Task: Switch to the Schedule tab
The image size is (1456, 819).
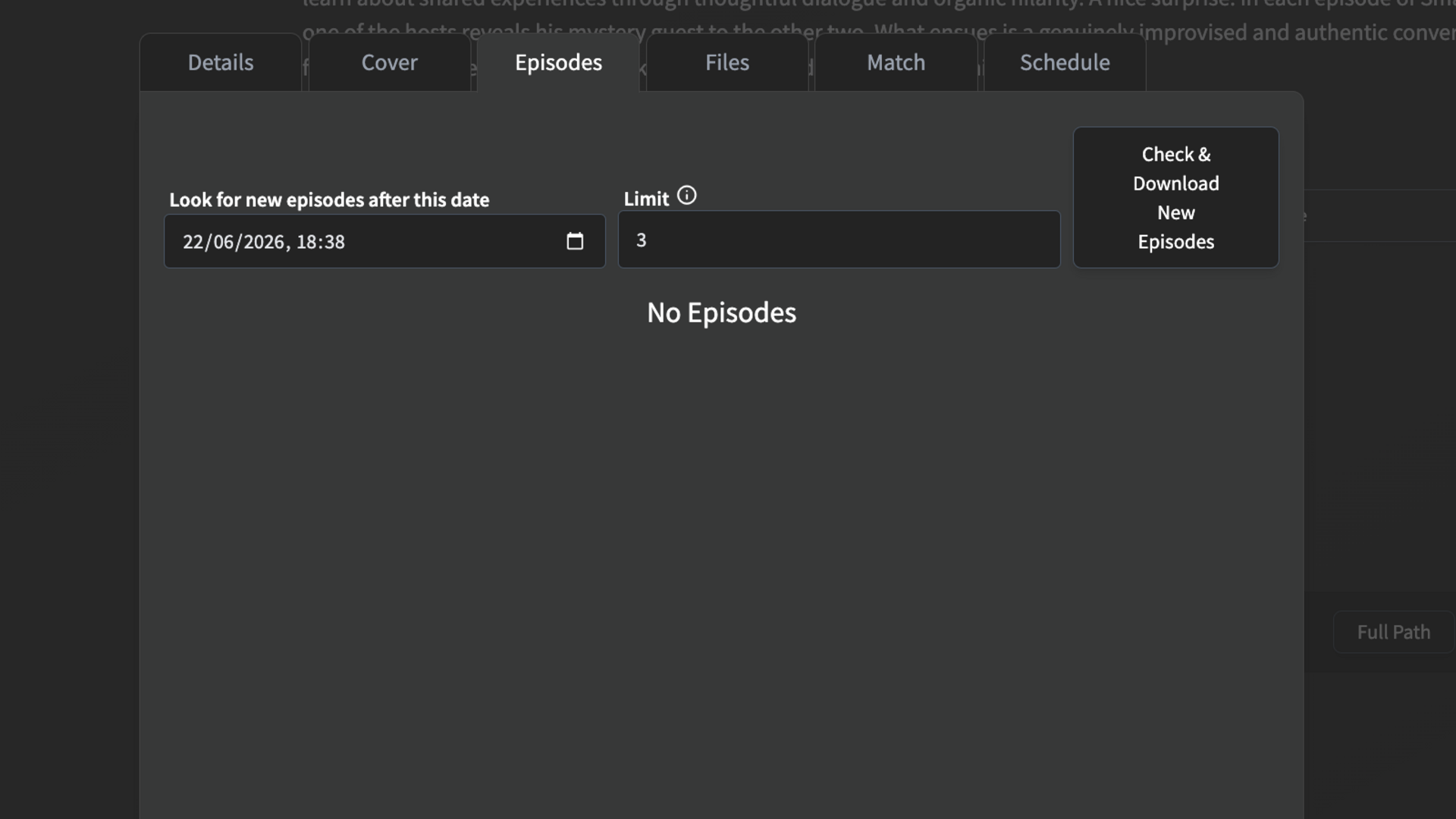Action: [1065, 62]
